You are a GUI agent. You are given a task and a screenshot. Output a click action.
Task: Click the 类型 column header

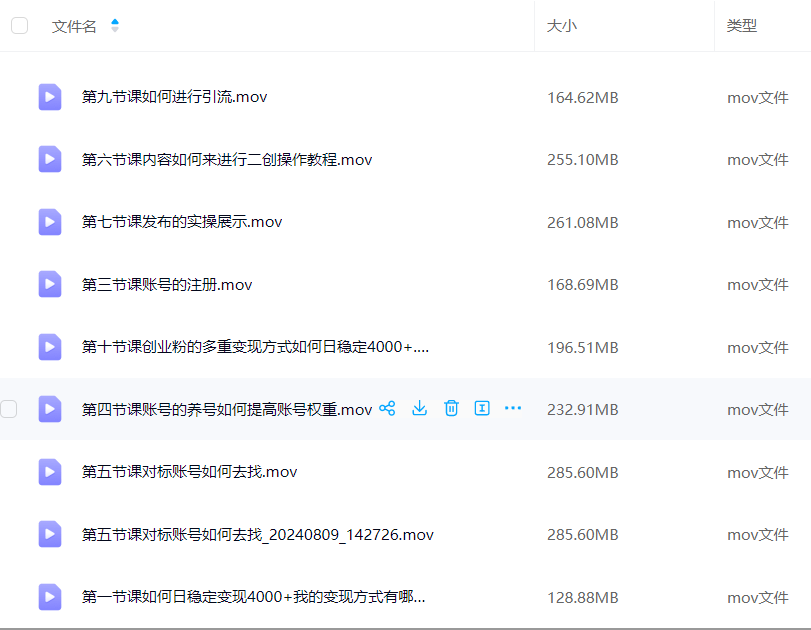click(x=742, y=26)
